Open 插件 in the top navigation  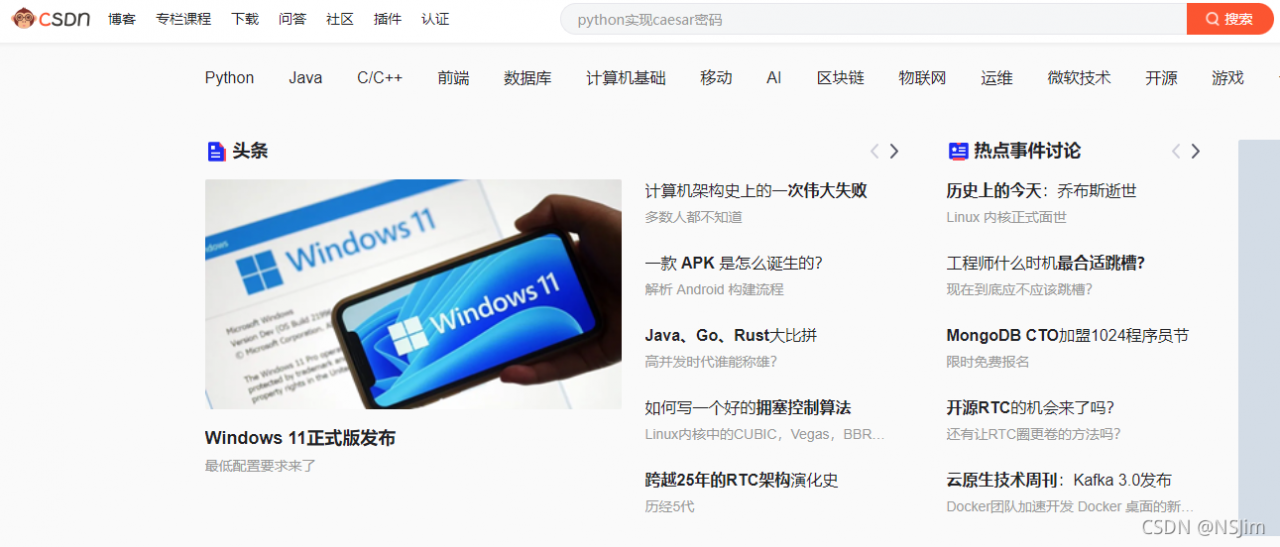tap(388, 19)
